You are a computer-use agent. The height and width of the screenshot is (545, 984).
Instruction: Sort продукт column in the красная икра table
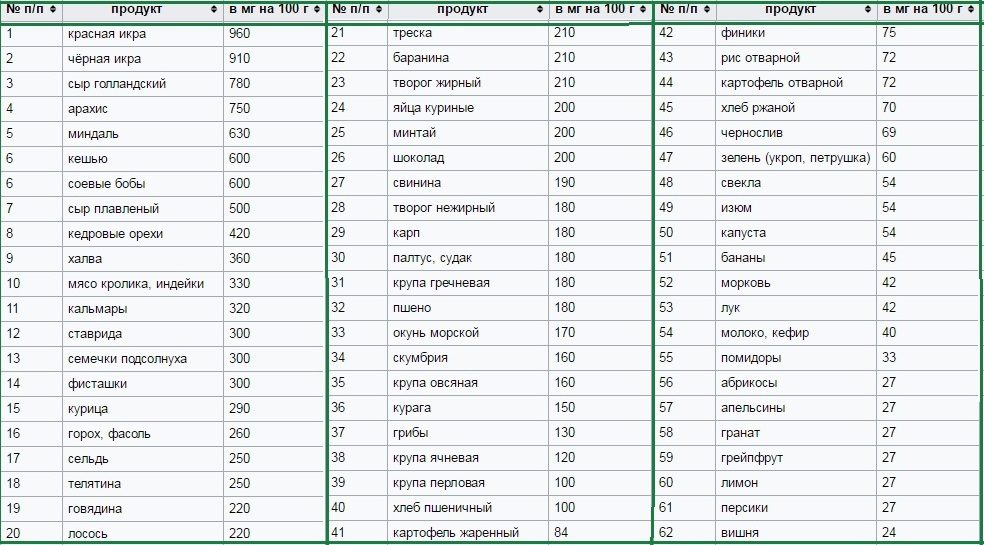[x=214, y=9]
